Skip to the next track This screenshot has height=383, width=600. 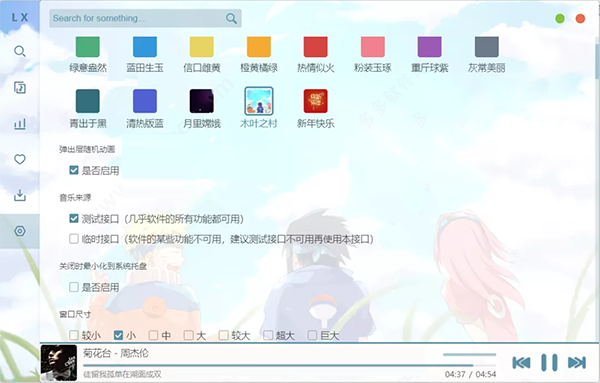pyautogui.click(x=577, y=362)
